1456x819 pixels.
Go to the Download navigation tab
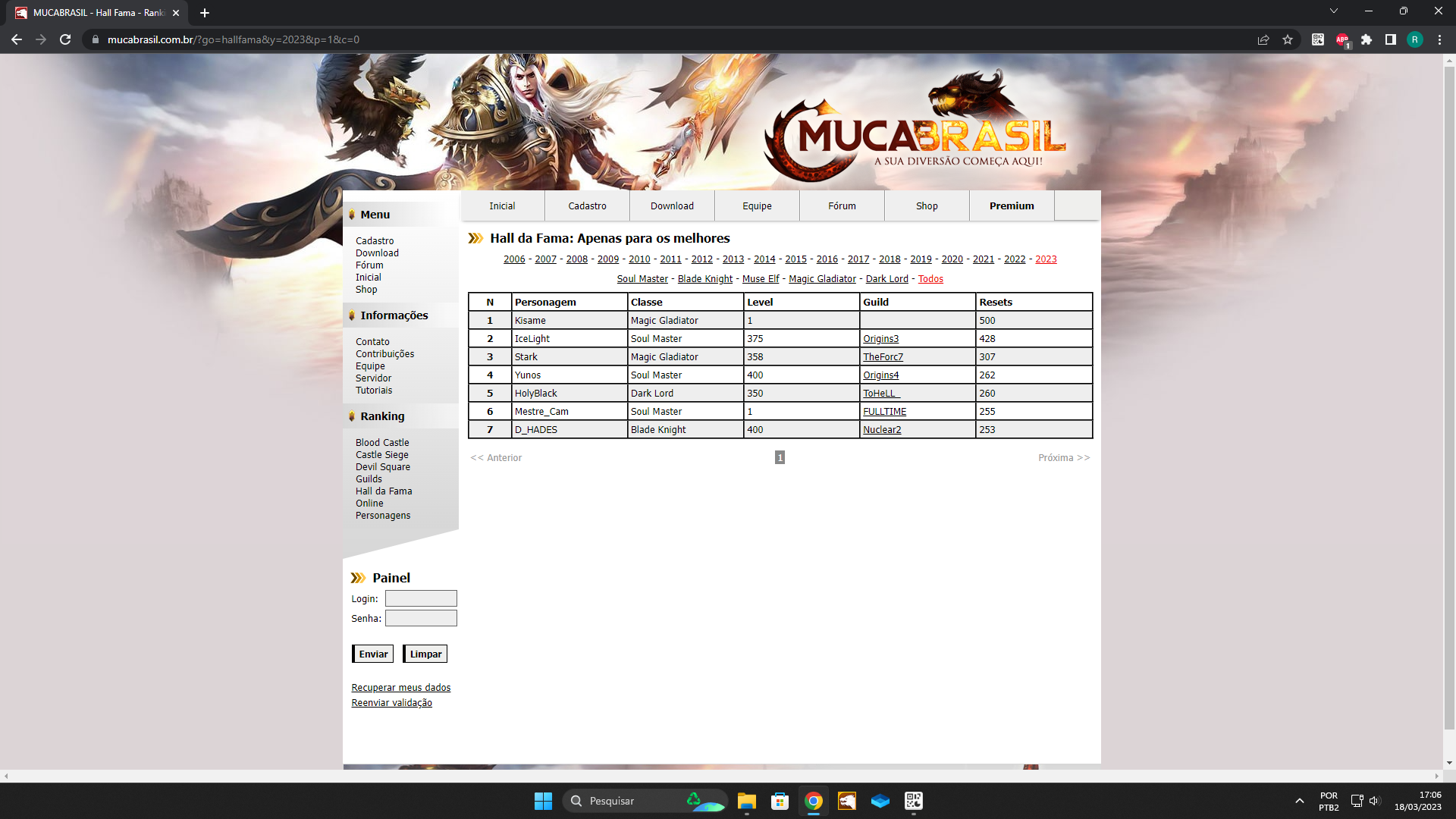[x=671, y=206]
